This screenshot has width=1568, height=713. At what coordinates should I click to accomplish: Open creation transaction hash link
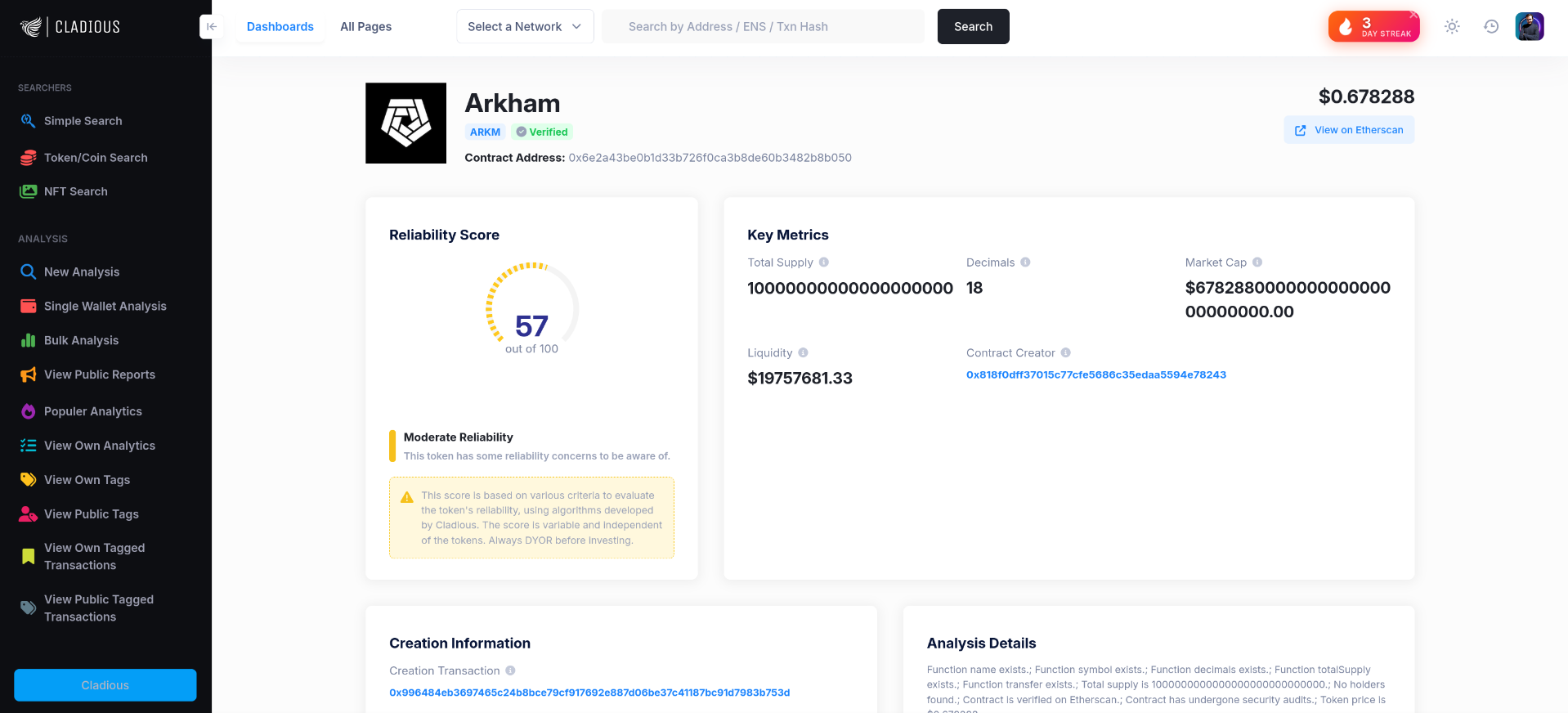589,693
